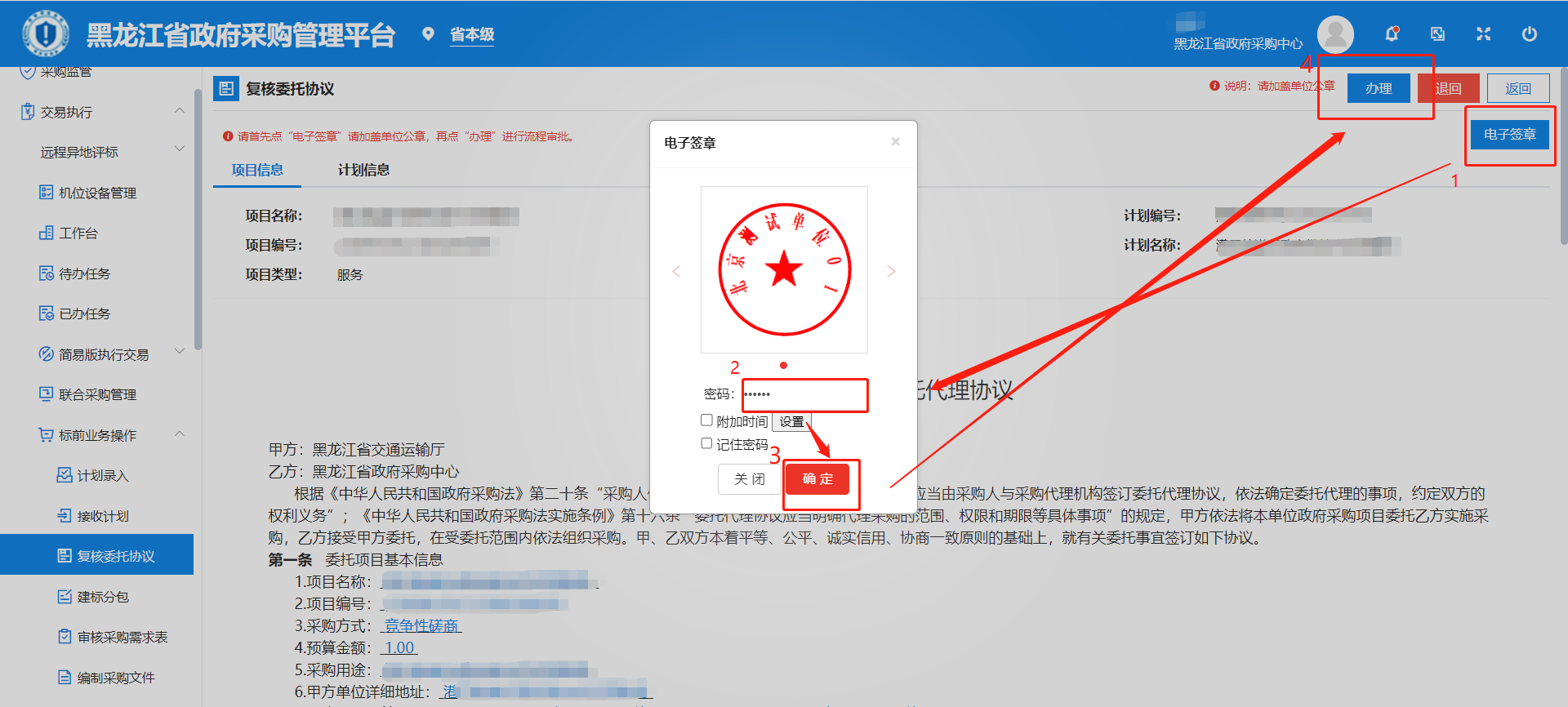
Task: Click the seal carousel indicator dot
Action: (783, 365)
